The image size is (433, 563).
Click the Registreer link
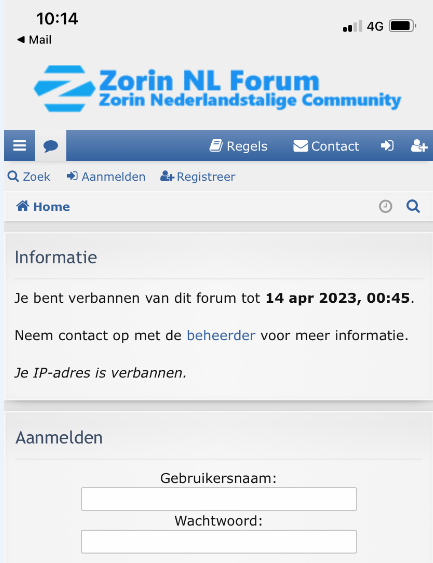[197, 177]
